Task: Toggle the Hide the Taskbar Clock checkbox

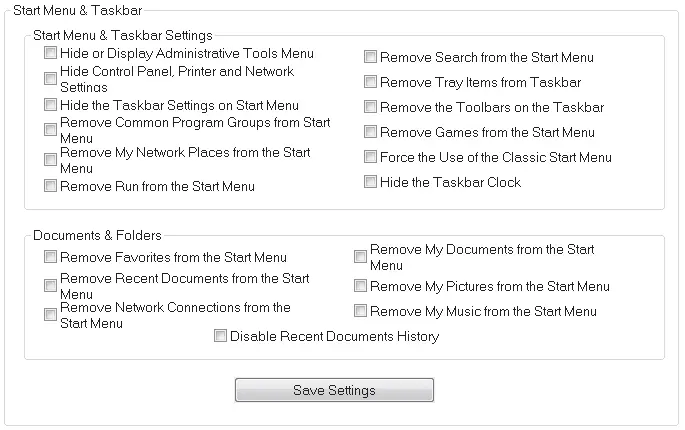Action: point(371,182)
